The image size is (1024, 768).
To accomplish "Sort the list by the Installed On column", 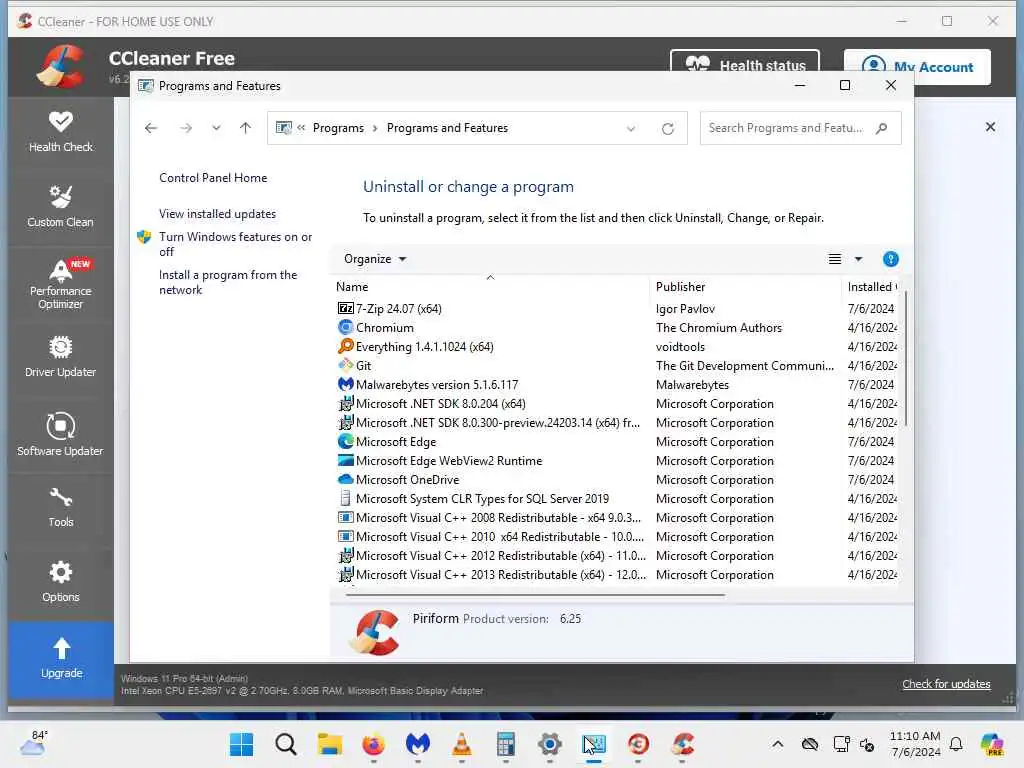I will [871, 287].
